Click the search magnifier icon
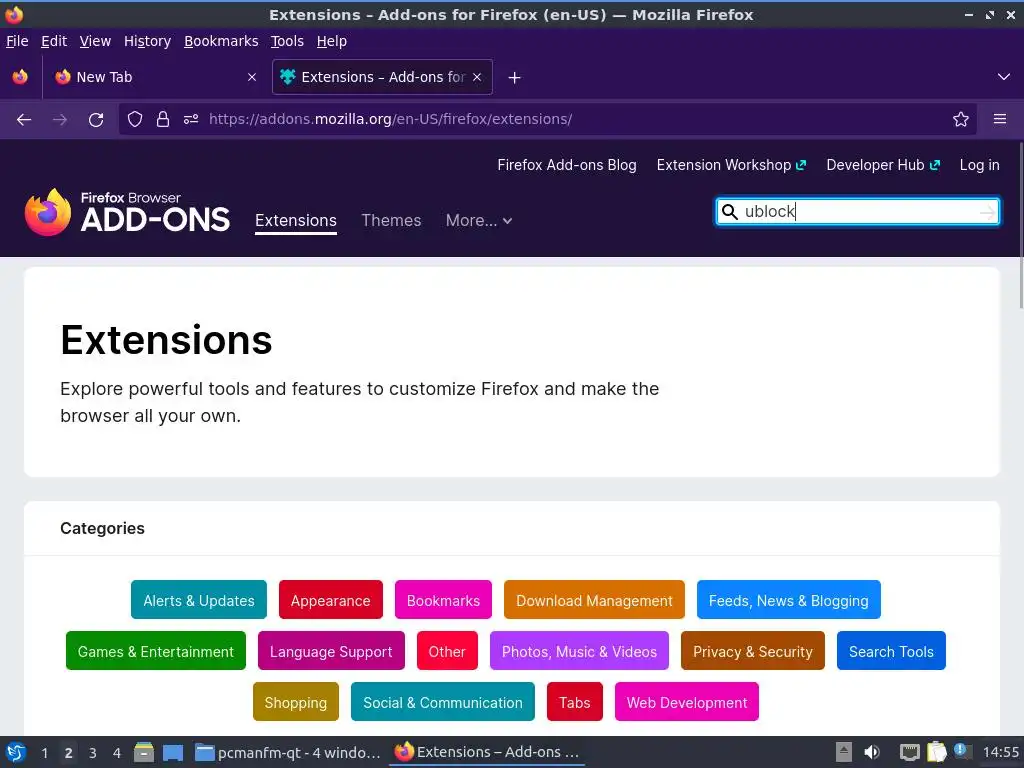 (729, 212)
